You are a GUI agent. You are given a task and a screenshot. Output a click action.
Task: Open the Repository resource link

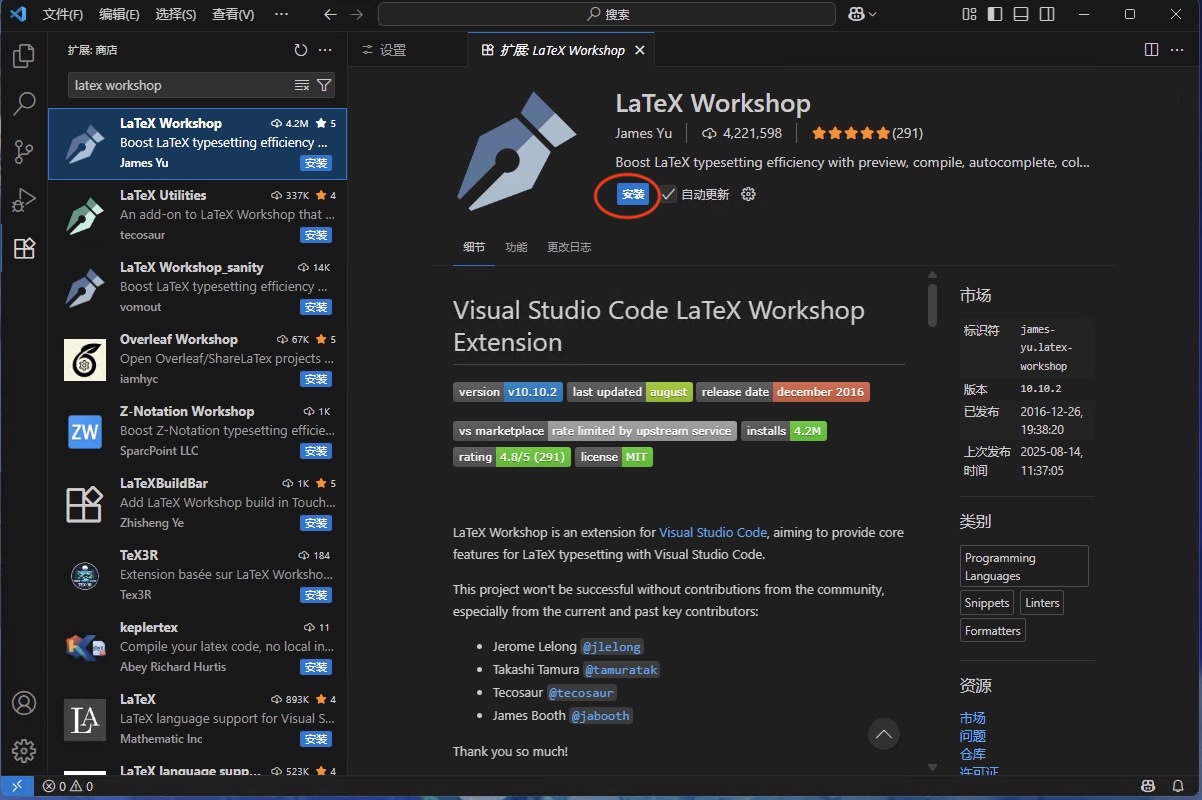click(972, 754)
